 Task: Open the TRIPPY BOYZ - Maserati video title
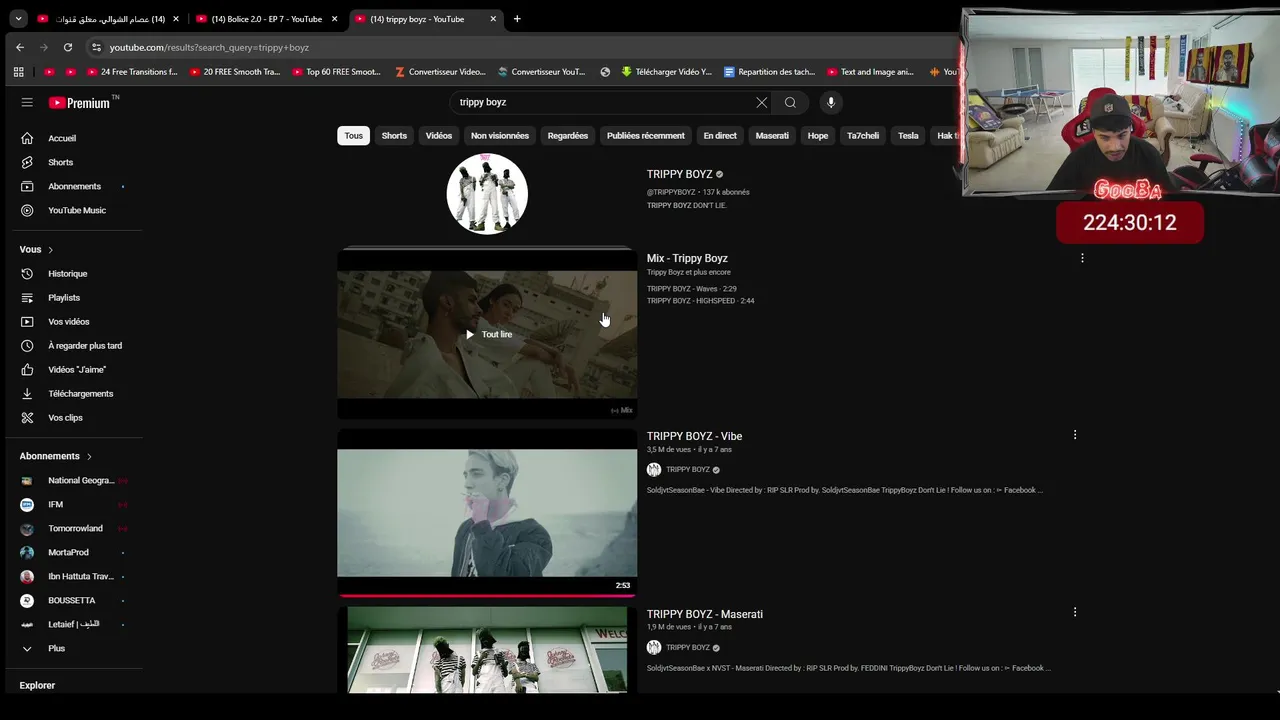pos(704,614)
